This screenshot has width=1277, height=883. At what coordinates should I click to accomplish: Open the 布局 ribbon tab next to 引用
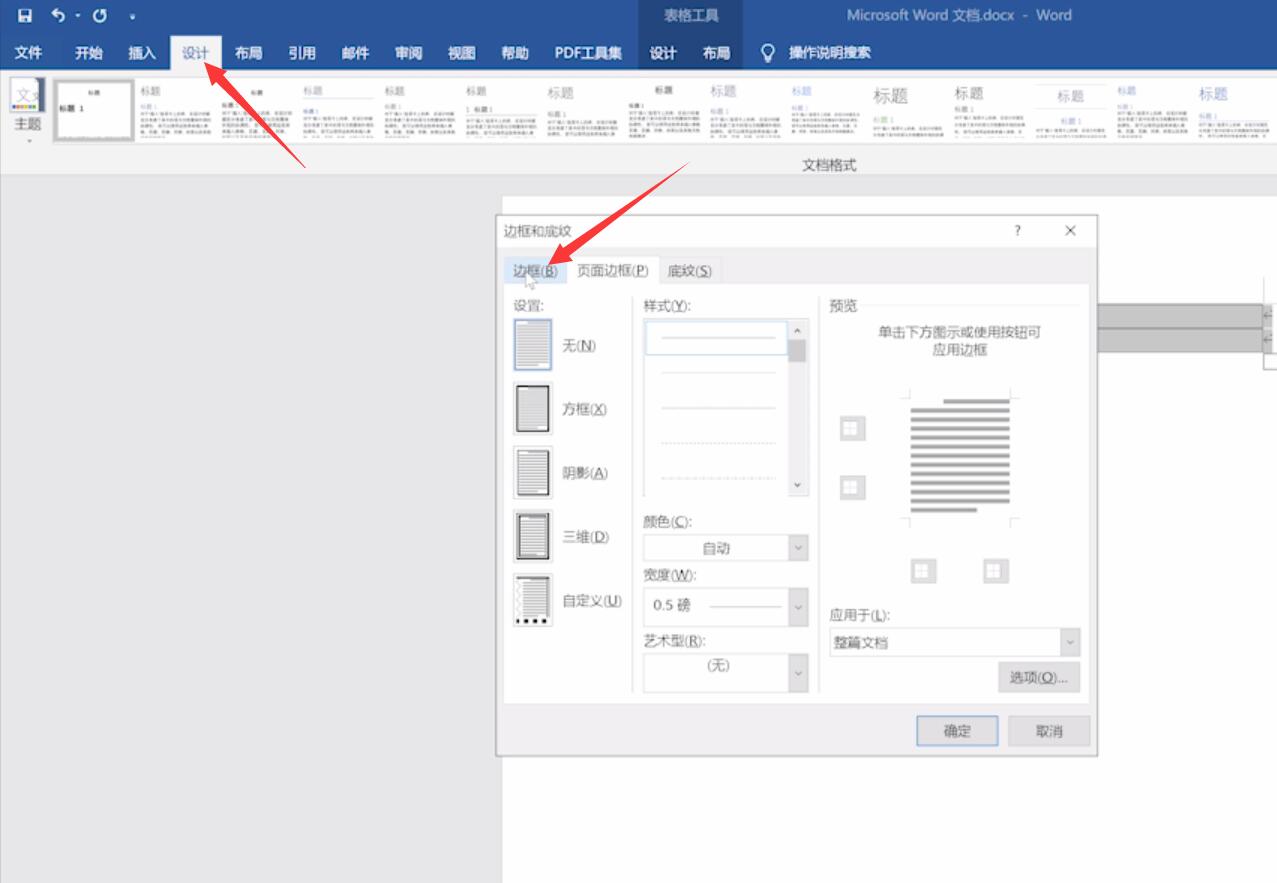tap(248, 52)
